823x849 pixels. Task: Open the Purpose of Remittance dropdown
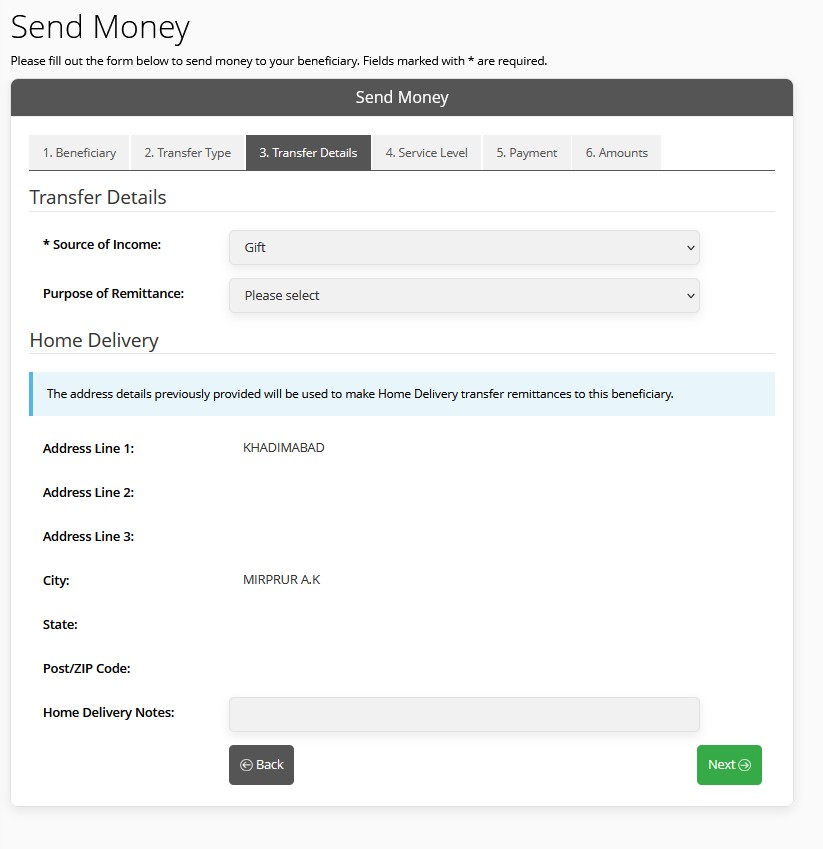[464, 296]
